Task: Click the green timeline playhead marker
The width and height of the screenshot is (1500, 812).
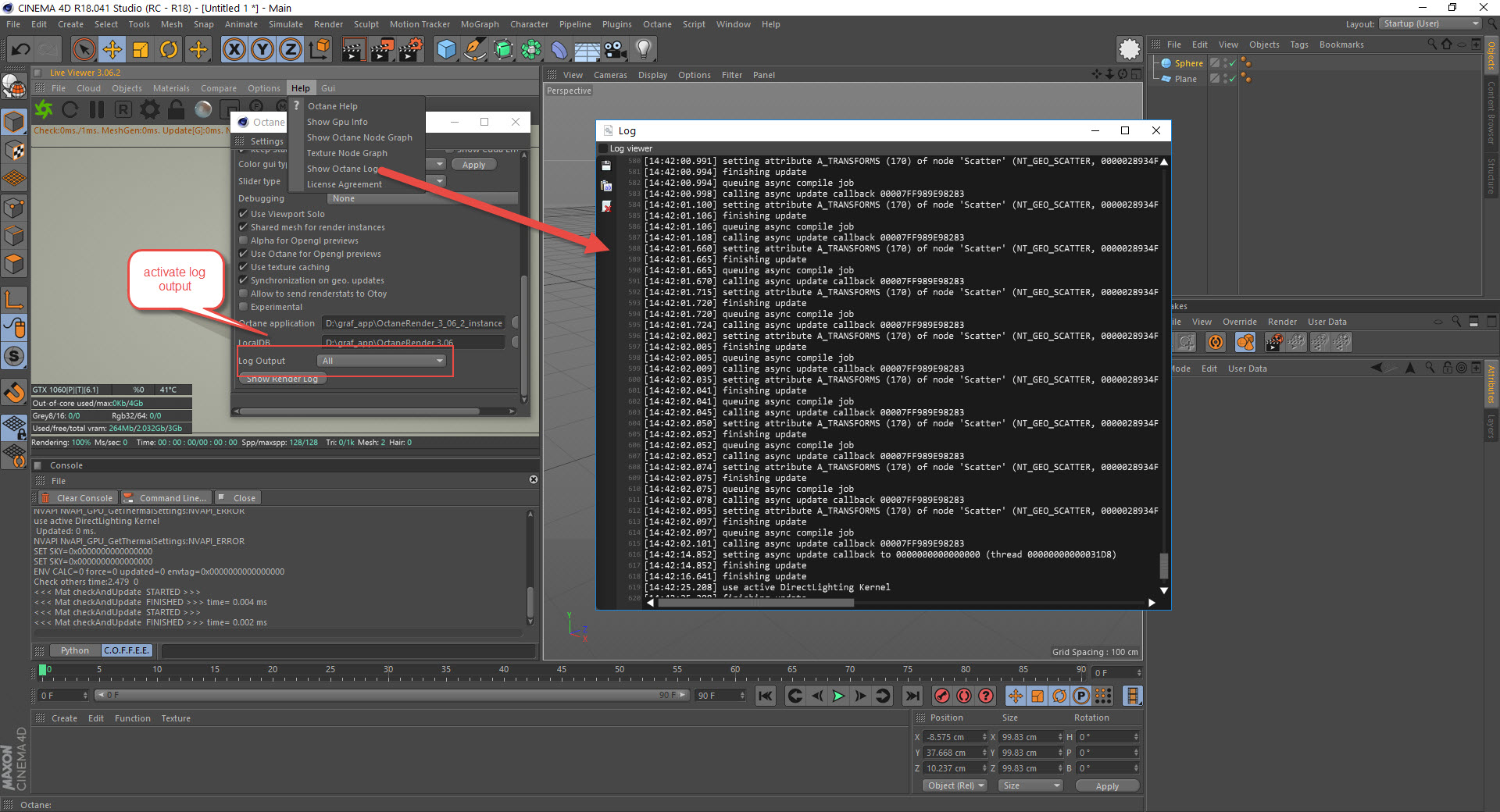Action: click(42, 670)
